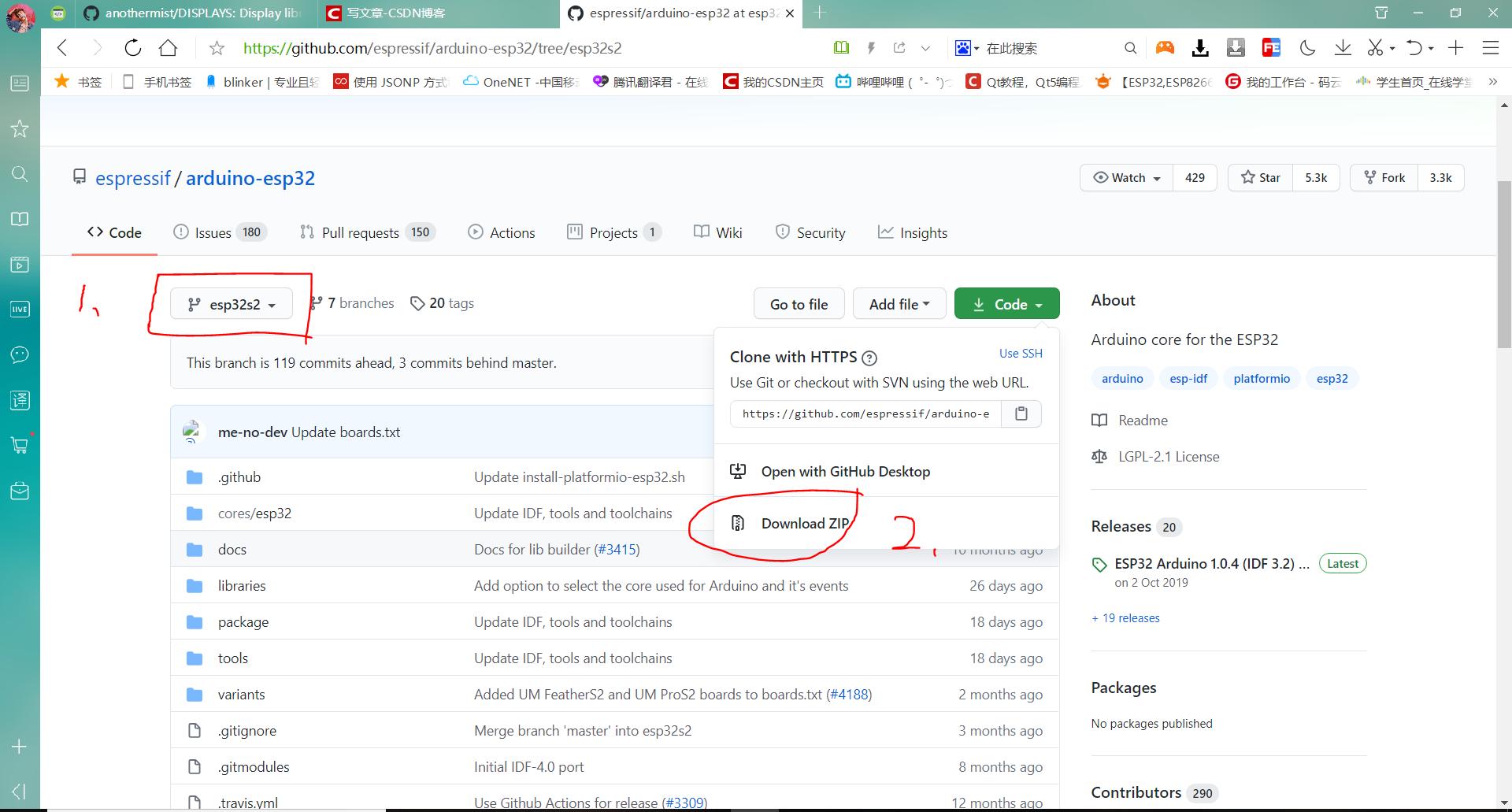The width and height of the screenshot is (1512, 812).
Task: Open sidebar search magnifier icon
Action: pyautogui.click(x=20, y=173)
